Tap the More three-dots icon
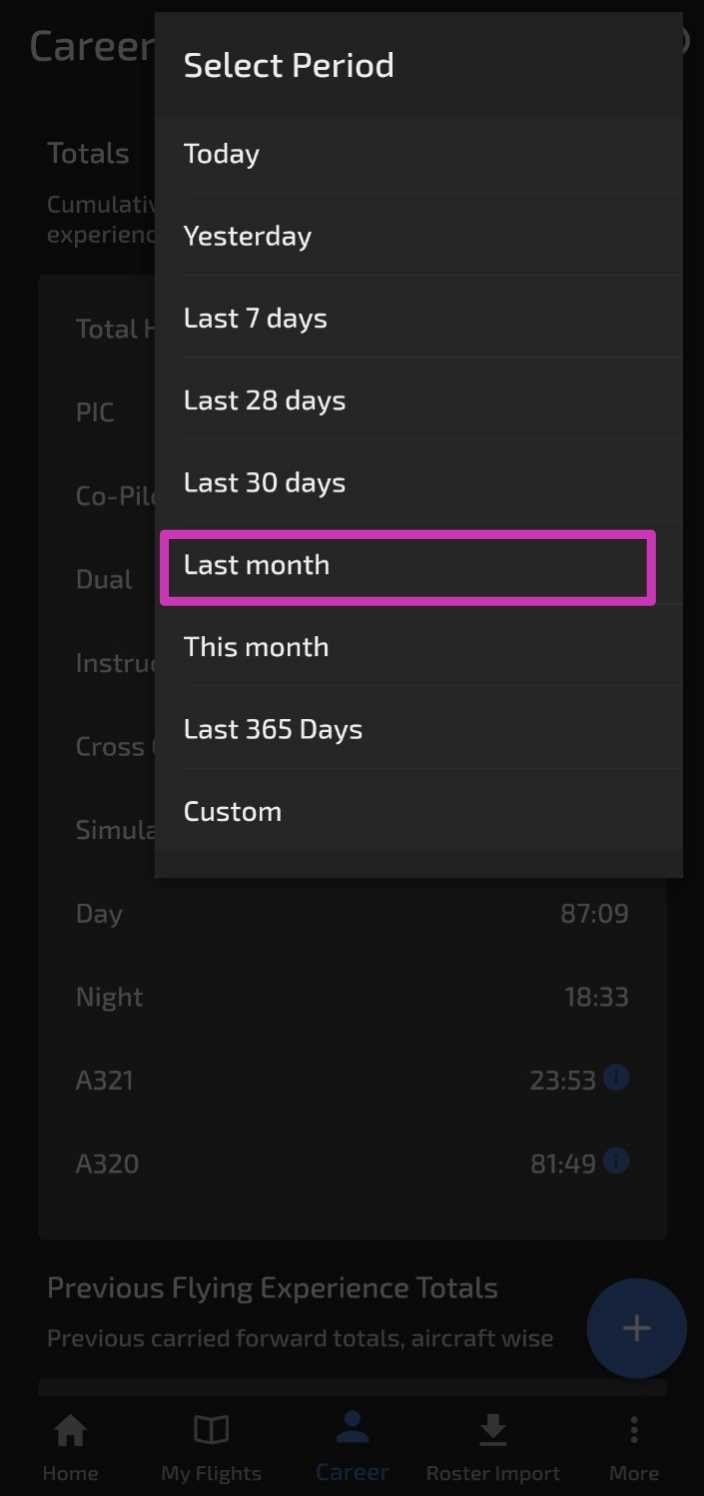Viewport: 704px width, 1496px height. [x=634, y=1431]
